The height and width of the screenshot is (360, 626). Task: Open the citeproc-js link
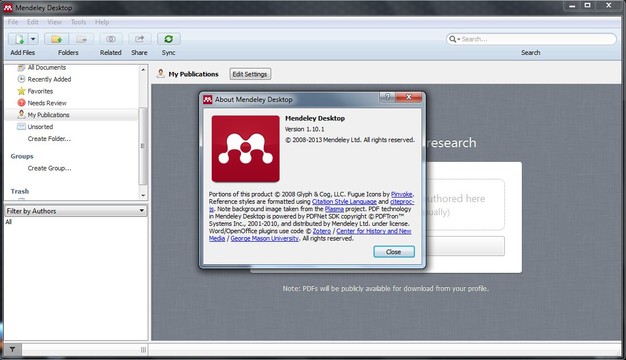(402, 202)
